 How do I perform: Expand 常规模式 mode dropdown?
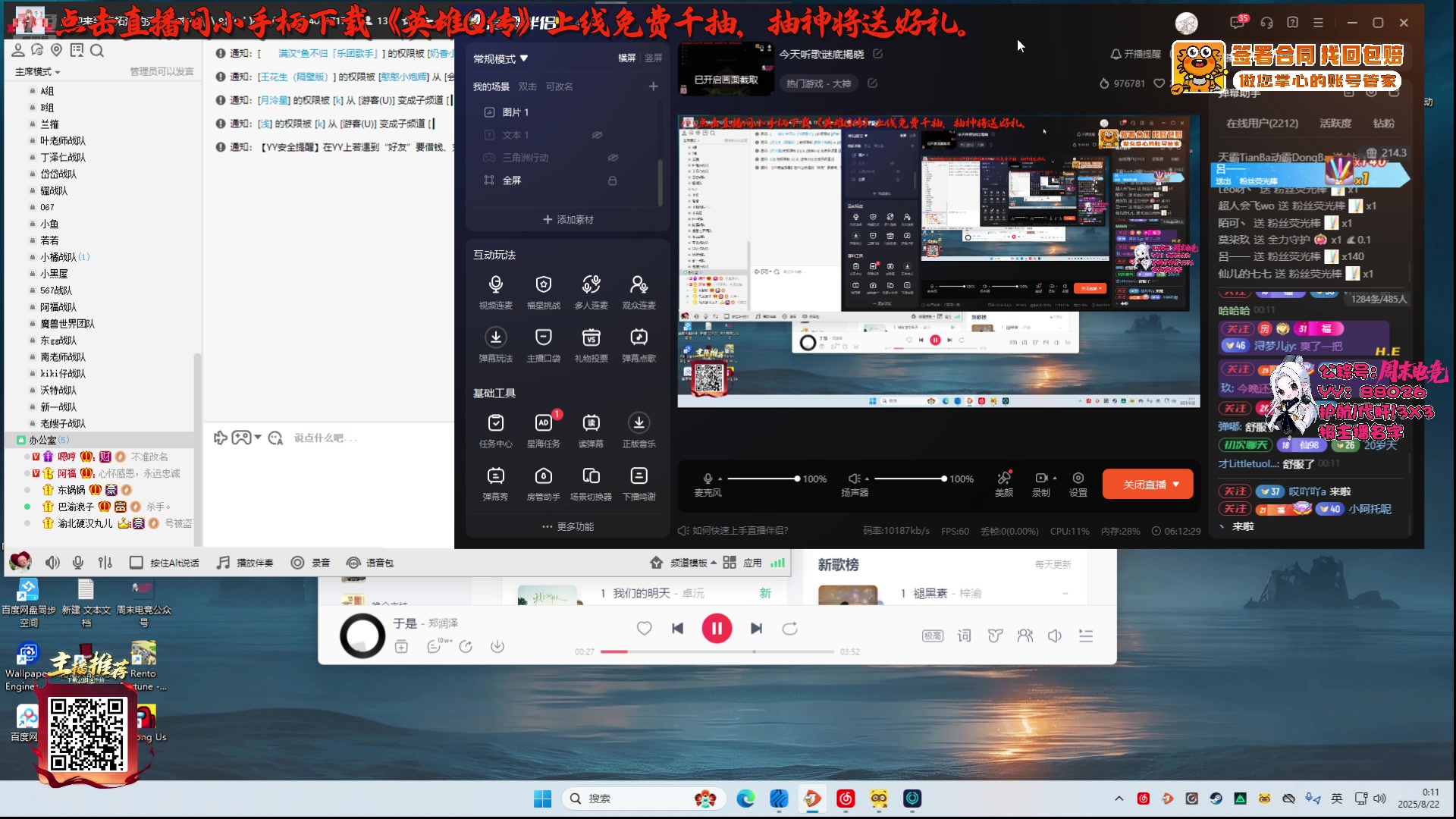pos(500,58)
